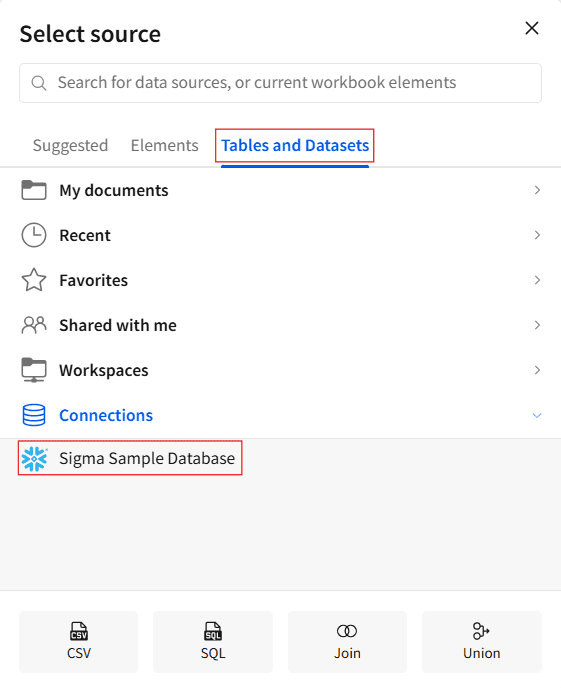Create a Join source

(347, 641)
